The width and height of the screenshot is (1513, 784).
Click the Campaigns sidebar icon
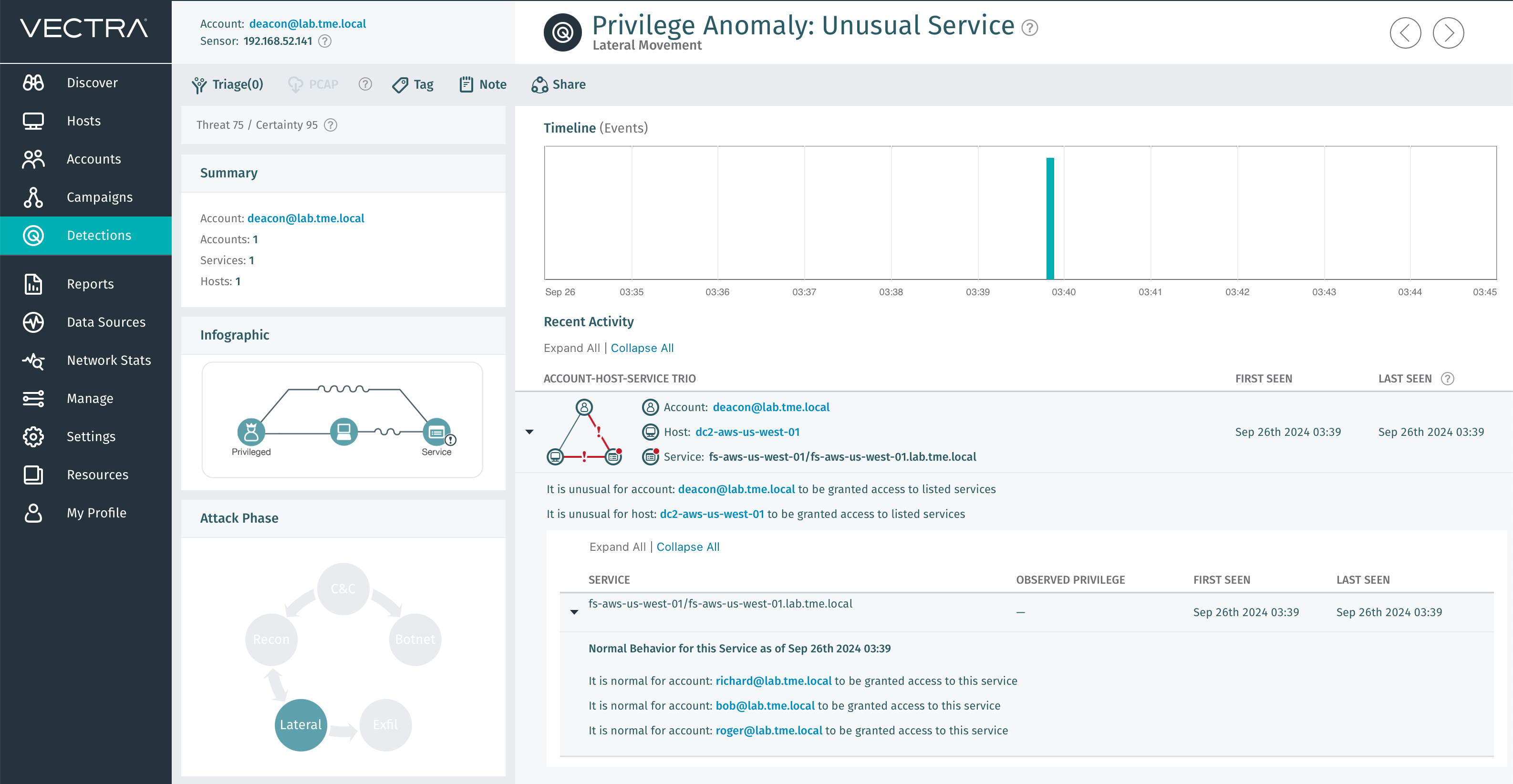coord(33,197)
